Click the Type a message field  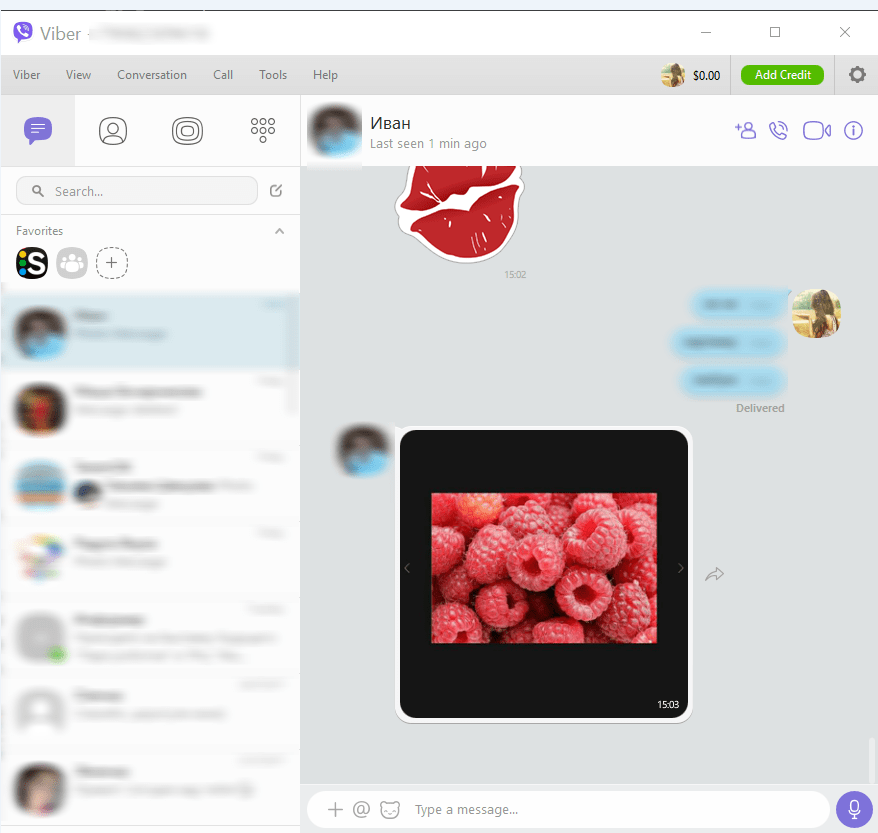tap(600, 809)
